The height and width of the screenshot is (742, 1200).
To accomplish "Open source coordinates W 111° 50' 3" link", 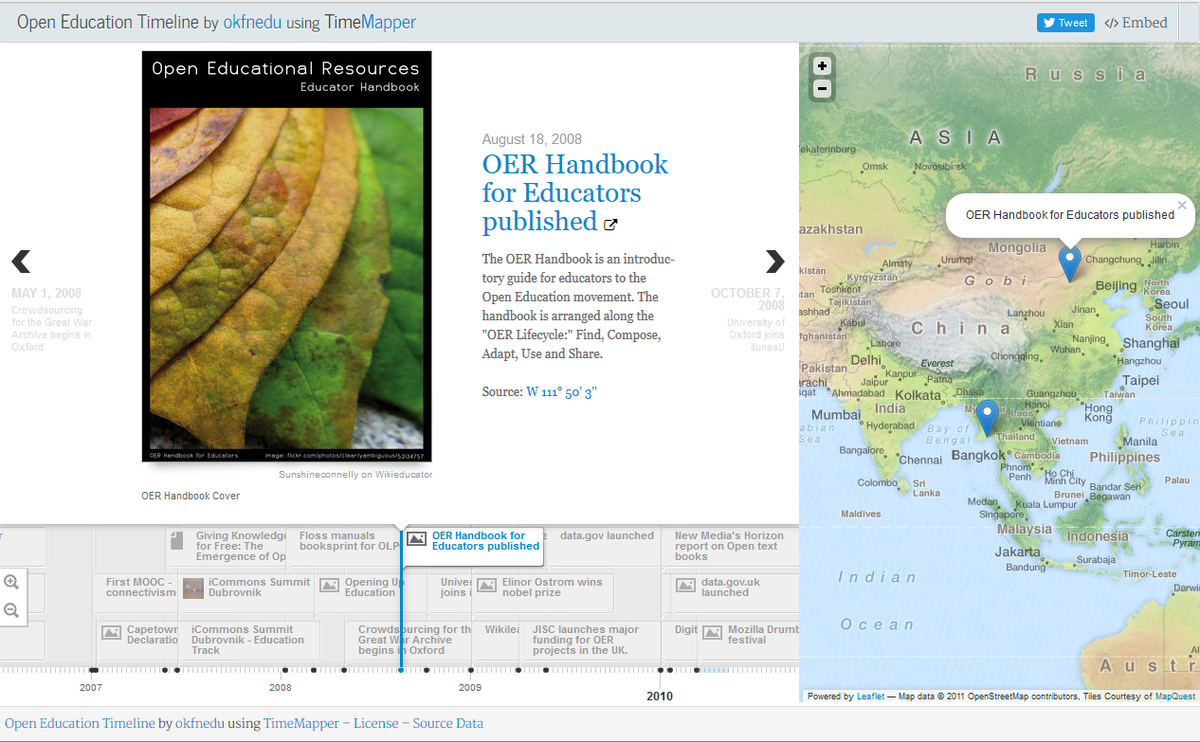I will [x=562, y=392].
